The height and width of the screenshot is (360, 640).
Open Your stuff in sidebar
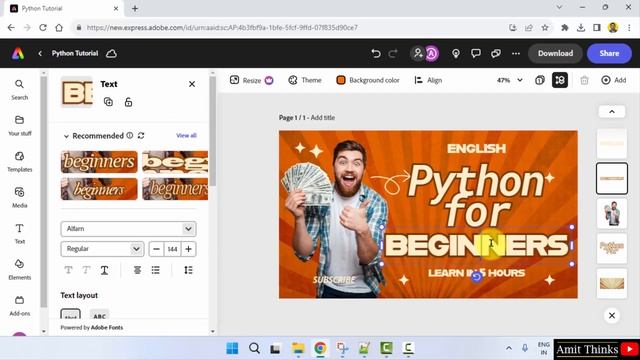click(19, 126)
